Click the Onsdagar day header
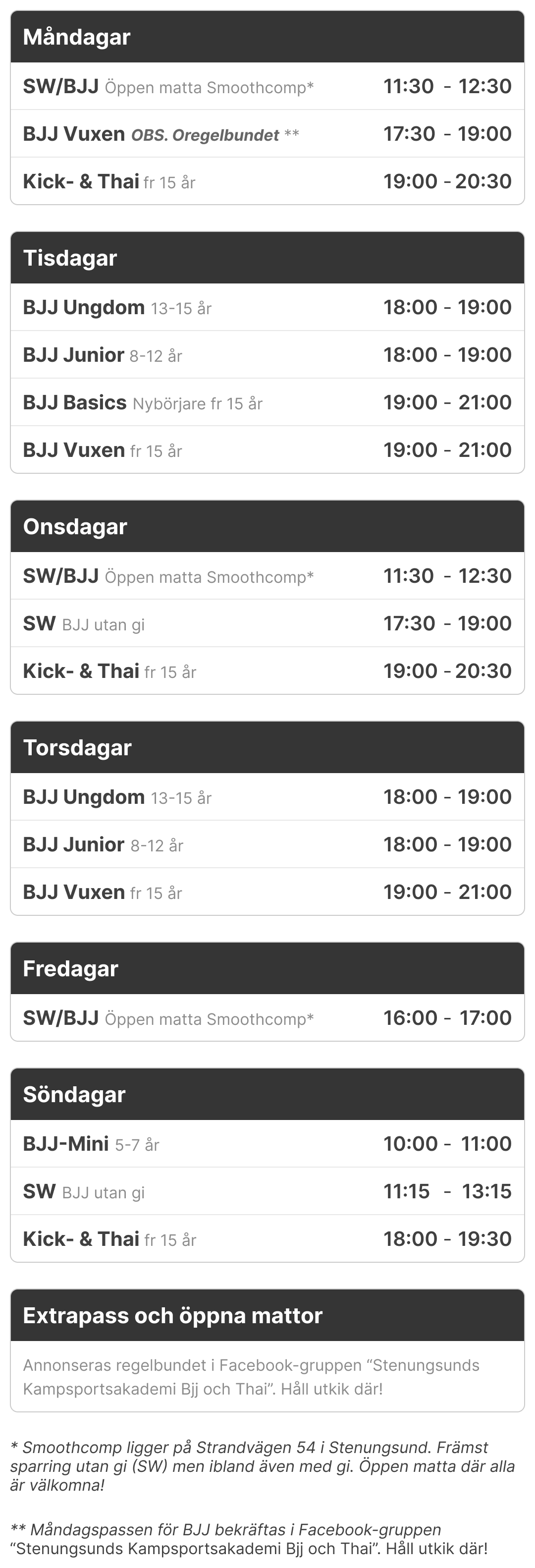The height and width of the screenshot is (1568, 535). [267, 526]
